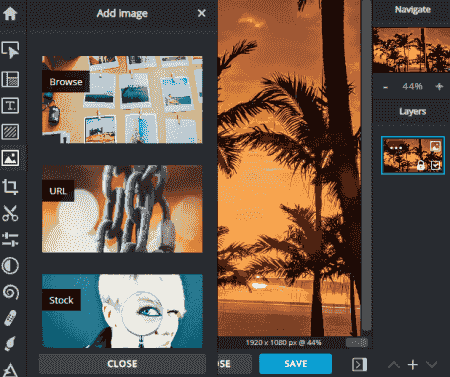This screenshot has height=377, width=450.
Task: Close the Add image panel with X
Action: (x=201, y=13)
